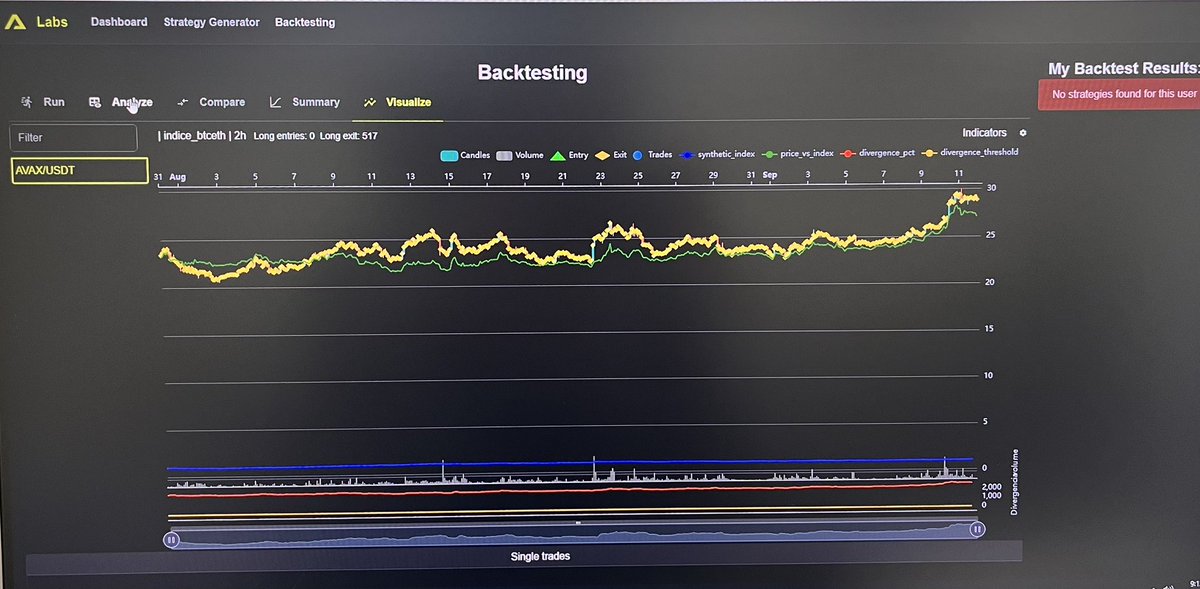The image size is (1200, 589).
Task: Click the Aug date axis label
Action: pos(178,176)
